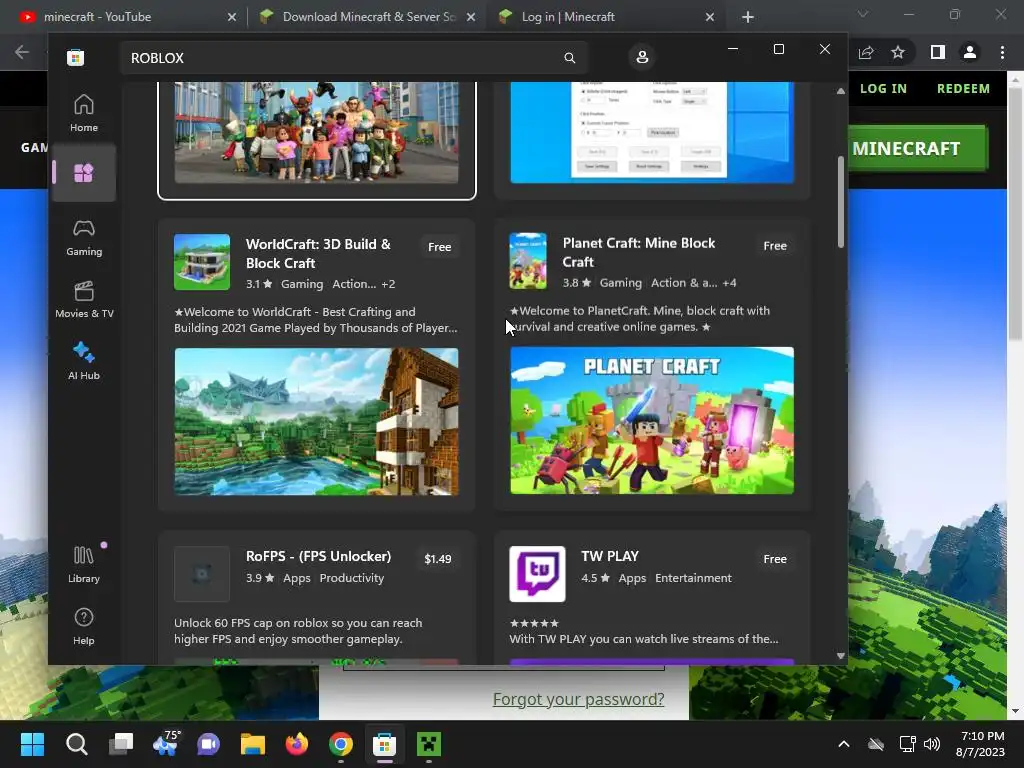
Task: Open the clock and date in the taskbar
Action: coord(980,744)
